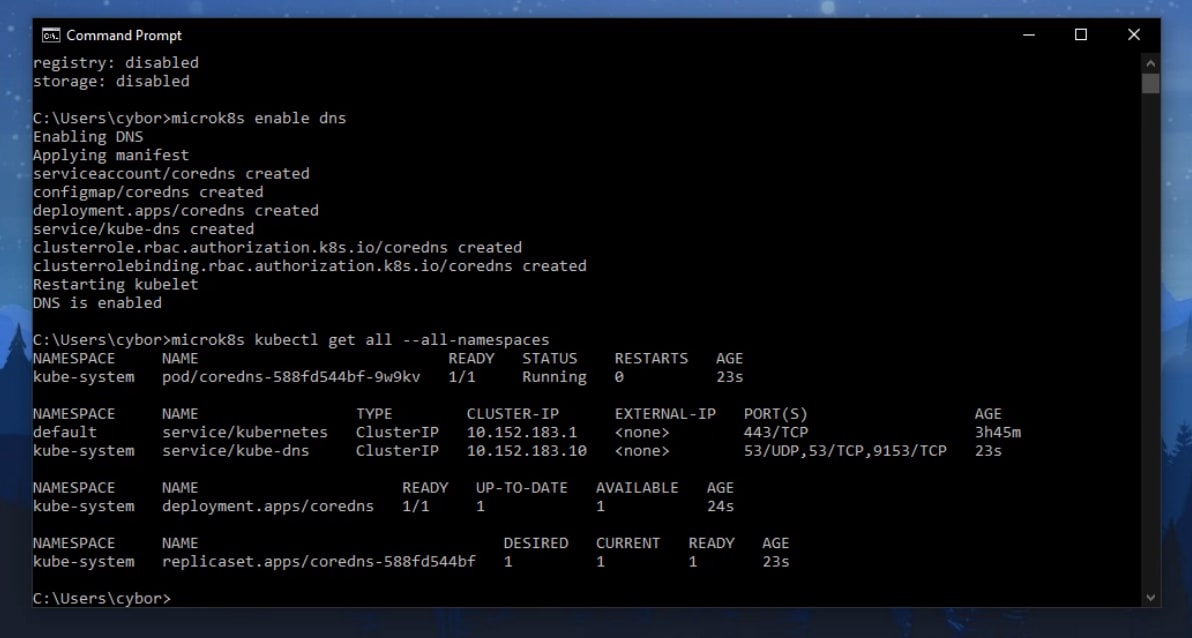Click the 'DESIRED' column header
Image resolution: width=1192 pixels, height=638 pixels.
(x=536, y=543)
